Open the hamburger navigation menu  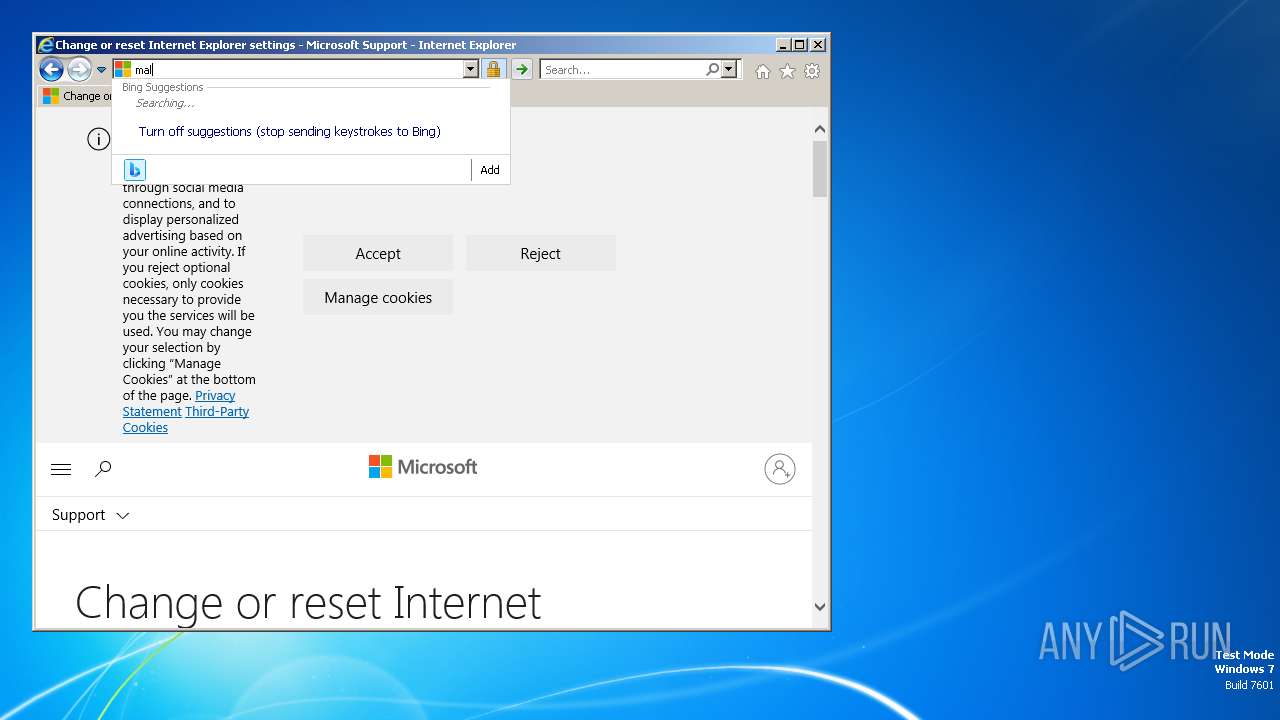[x=61, y=469]
